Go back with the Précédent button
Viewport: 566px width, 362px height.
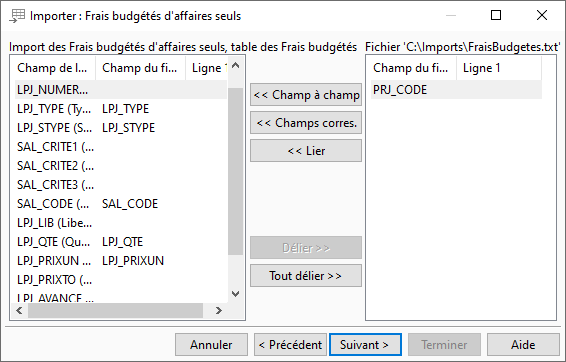(x=290, y=345)
